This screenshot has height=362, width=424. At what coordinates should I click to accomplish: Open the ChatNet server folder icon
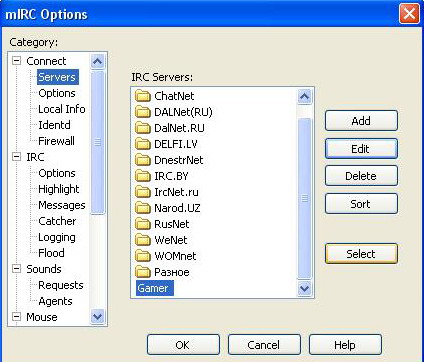pos(143,96)
